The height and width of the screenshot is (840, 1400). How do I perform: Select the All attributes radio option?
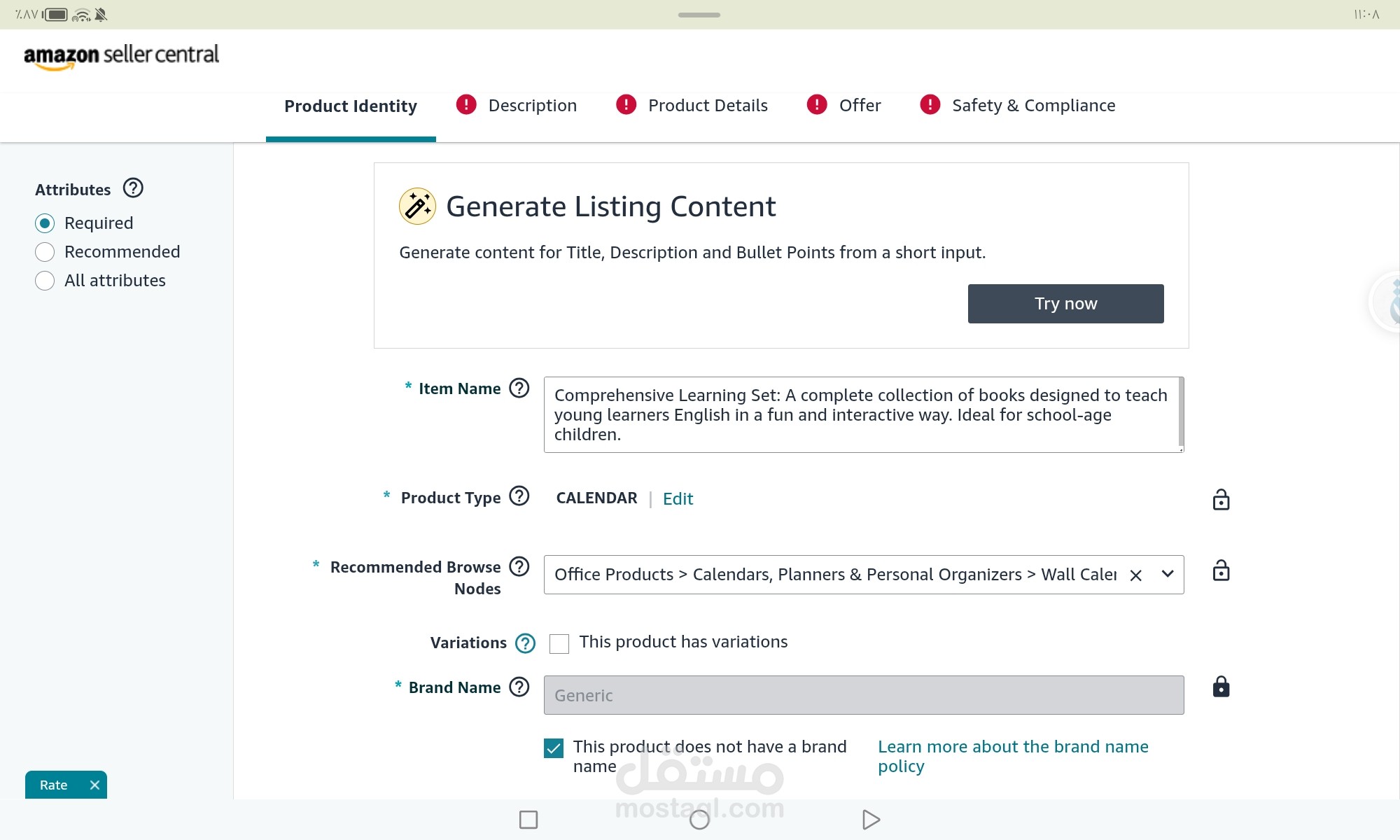[x=45, y=281]
